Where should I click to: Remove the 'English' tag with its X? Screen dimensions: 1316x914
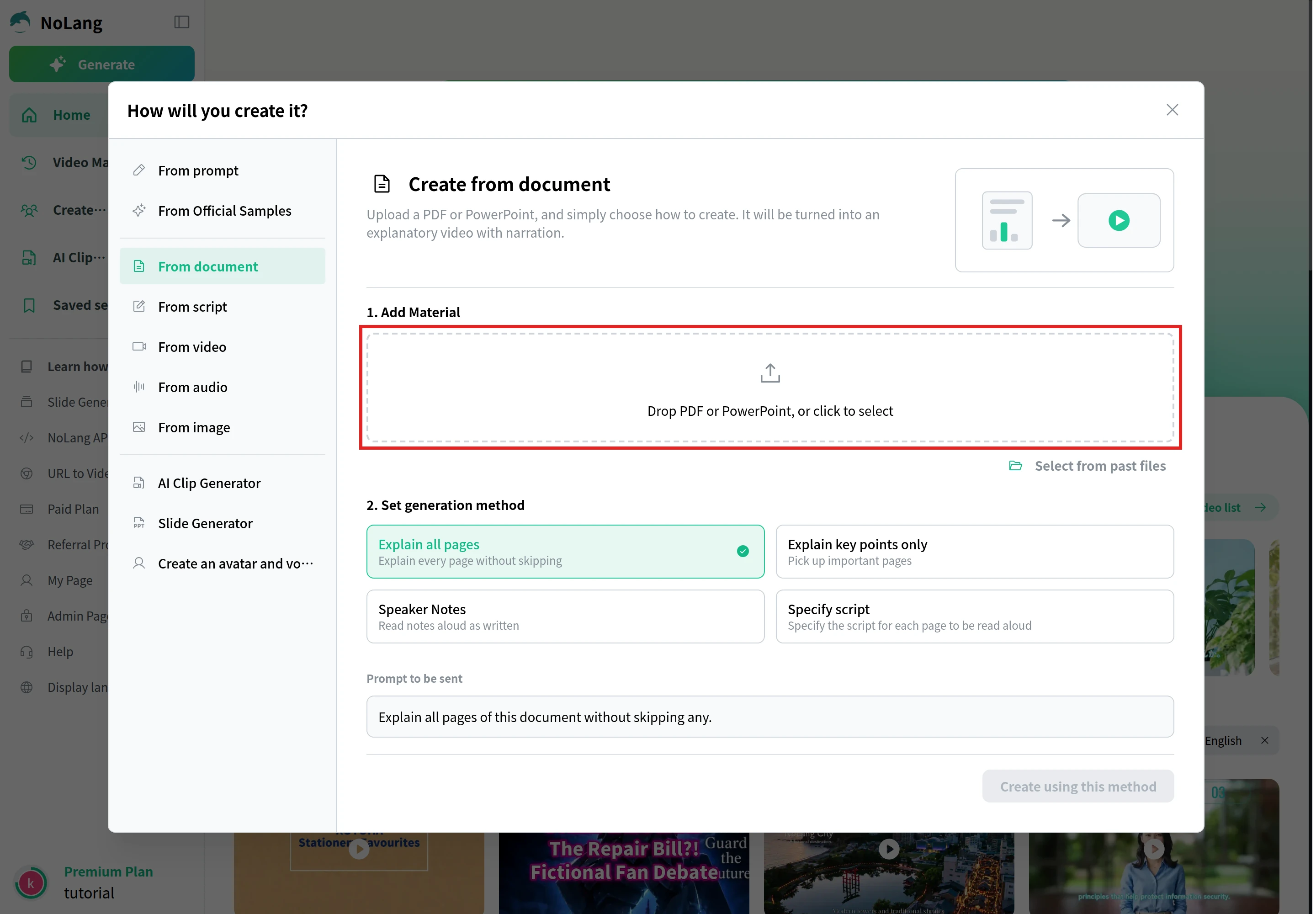pyautogui.click(x=1264, y=740)
